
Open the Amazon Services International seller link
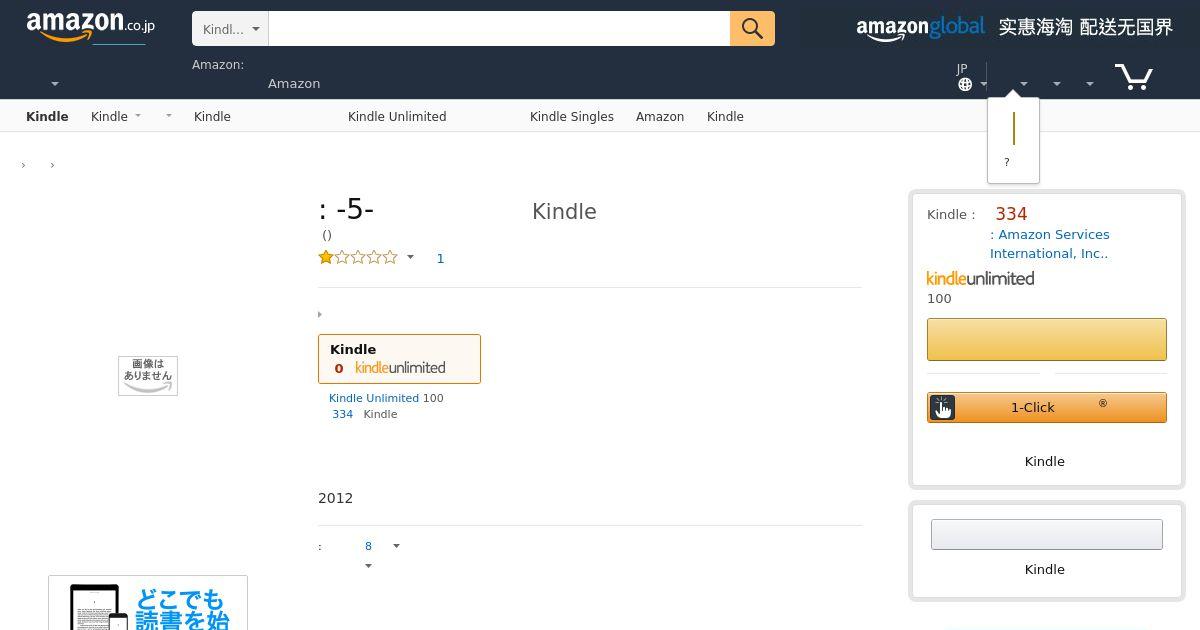(1050, 244)
